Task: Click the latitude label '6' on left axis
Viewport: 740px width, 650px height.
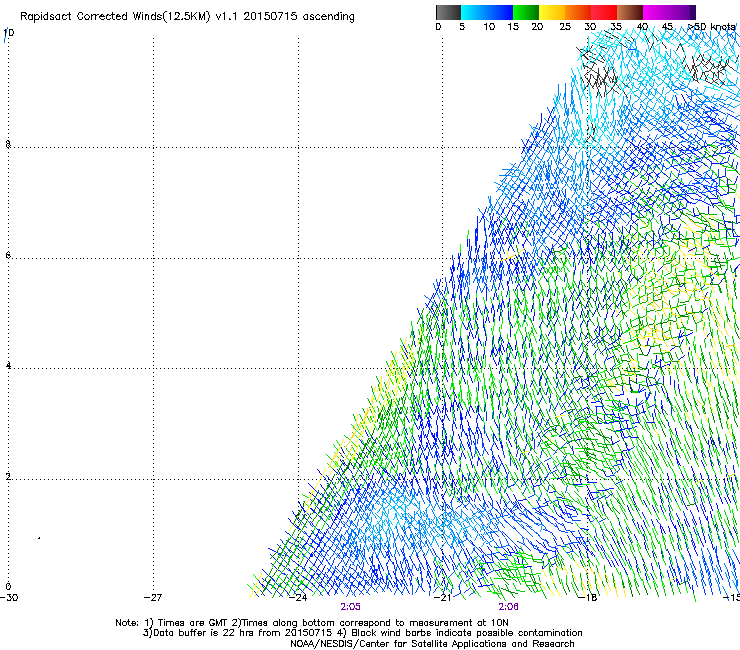Action: coord(8,255)
